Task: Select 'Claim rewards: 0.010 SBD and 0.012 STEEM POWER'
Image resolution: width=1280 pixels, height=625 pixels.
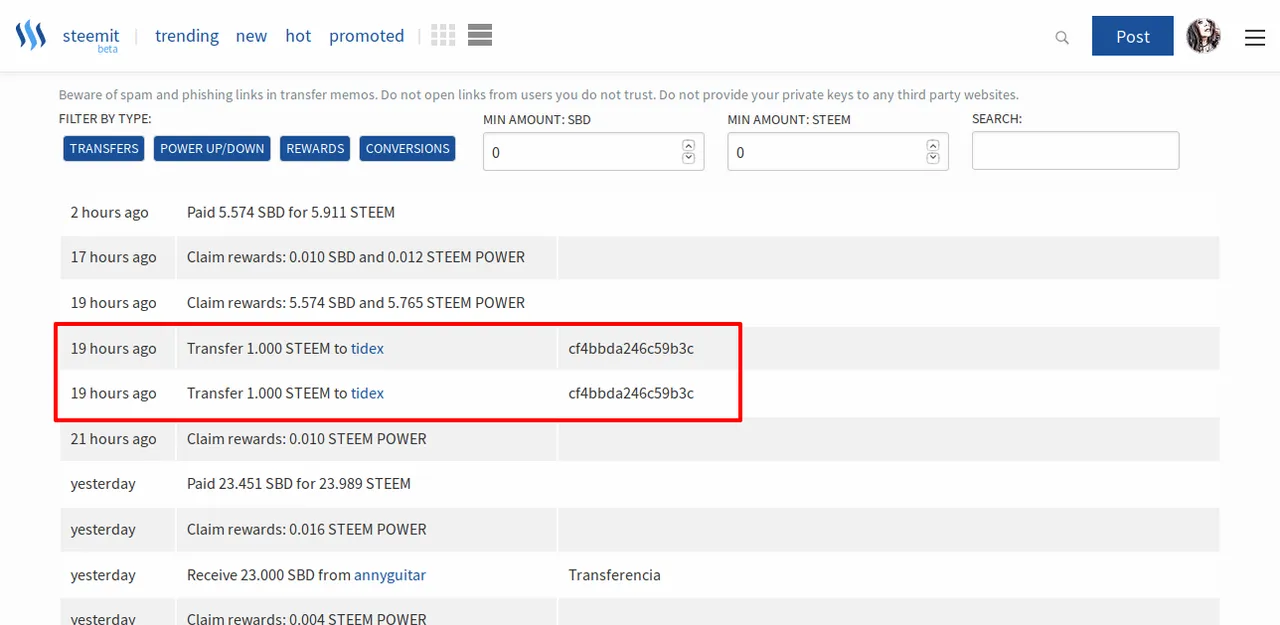Action: click(356, 257)
